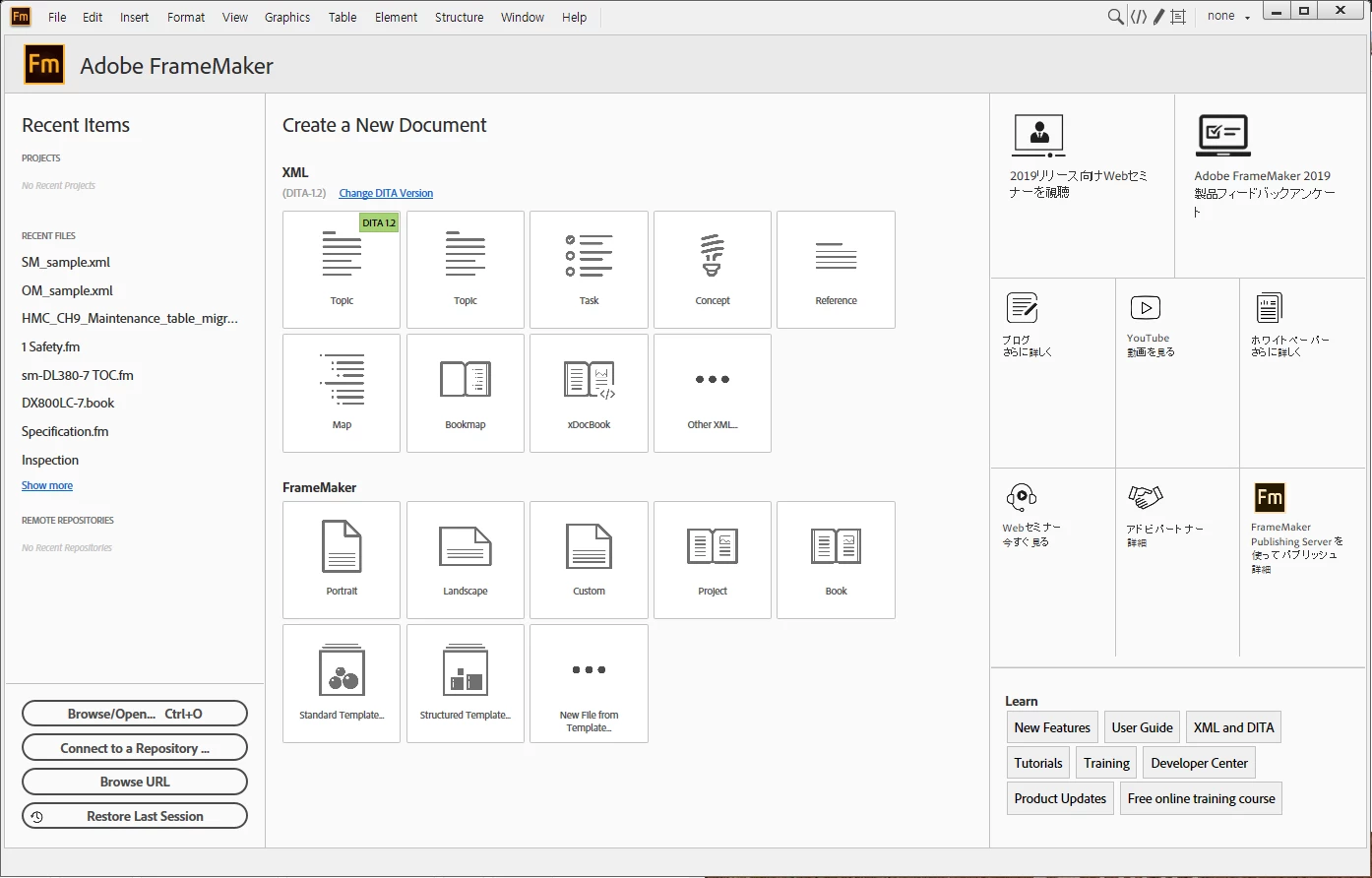Click Connect to a Repository button
Viewport: 1372px width, 878px height.
[x=135, y=748]
